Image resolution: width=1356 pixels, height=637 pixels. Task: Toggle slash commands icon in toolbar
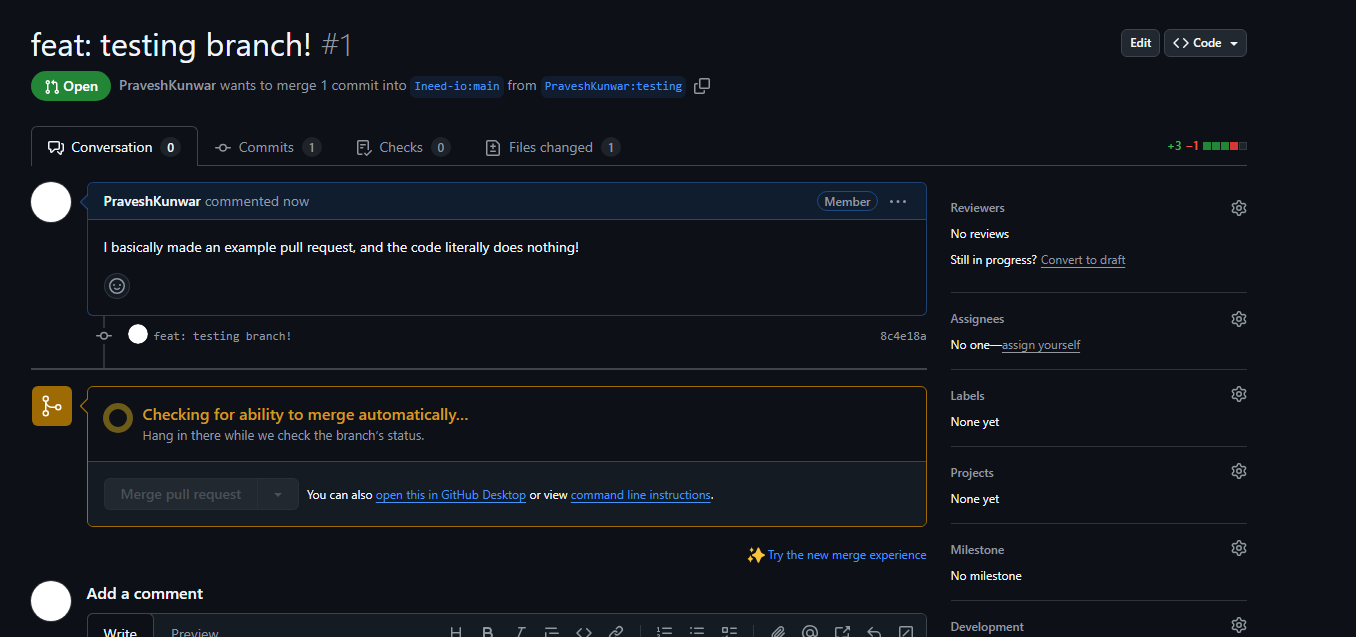point(906,632)
